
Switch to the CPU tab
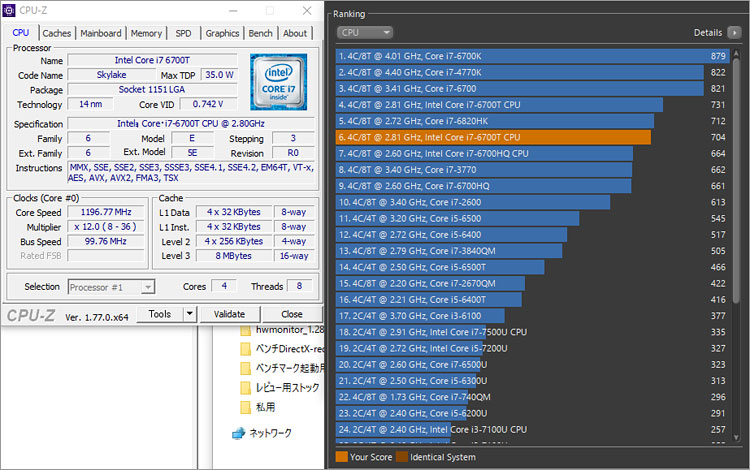click(x=21, y=33)
